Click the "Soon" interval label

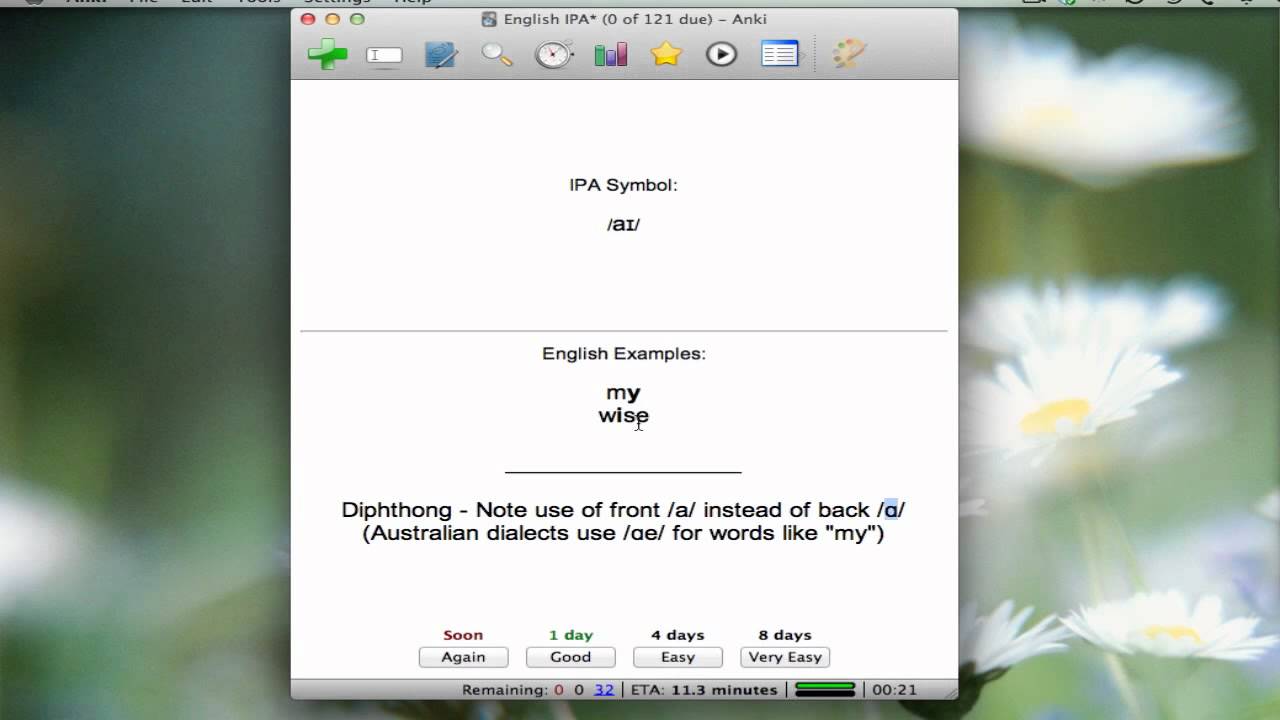[463, 635]
